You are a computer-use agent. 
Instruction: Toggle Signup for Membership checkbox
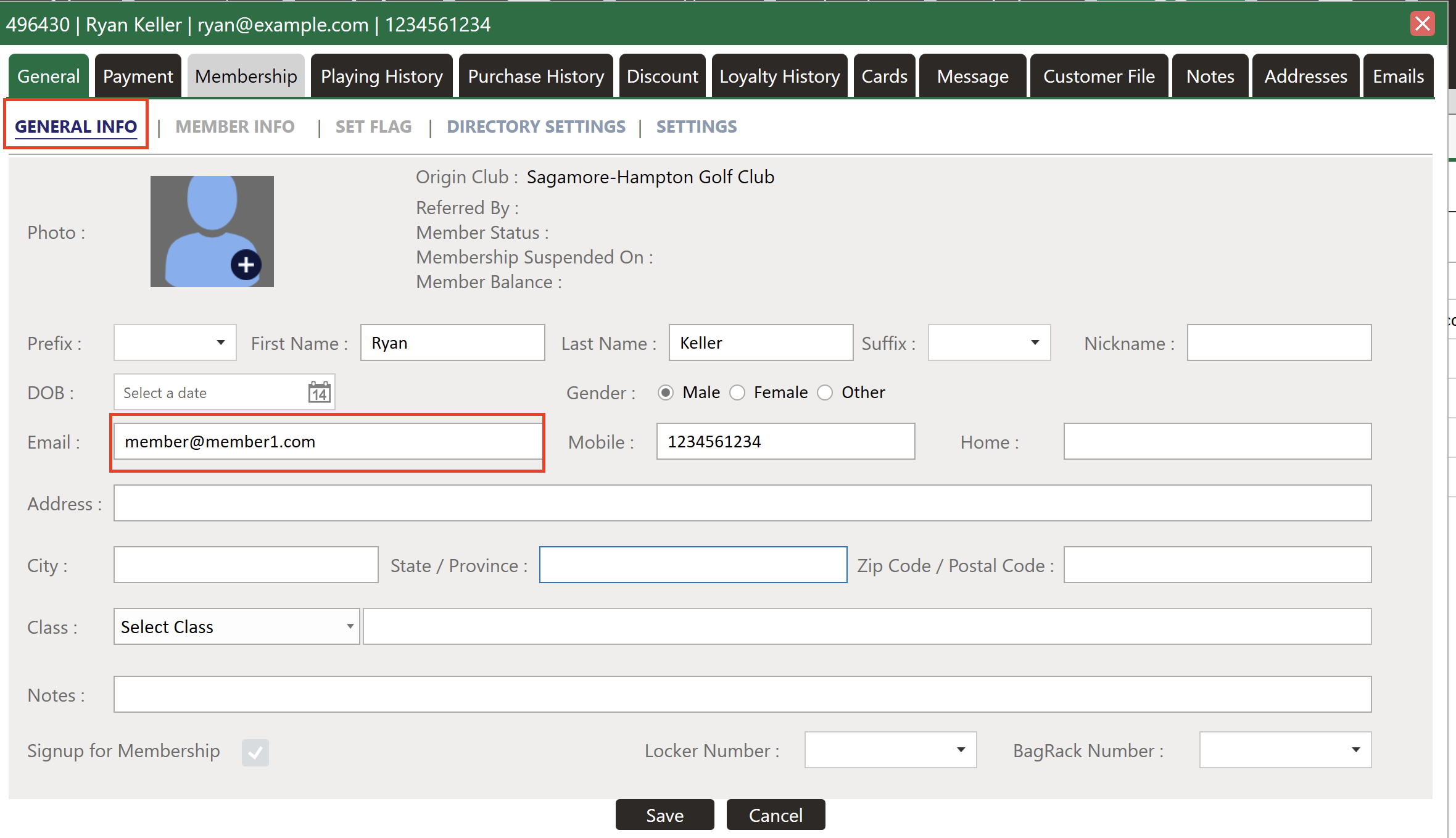(x=255, y=752)
